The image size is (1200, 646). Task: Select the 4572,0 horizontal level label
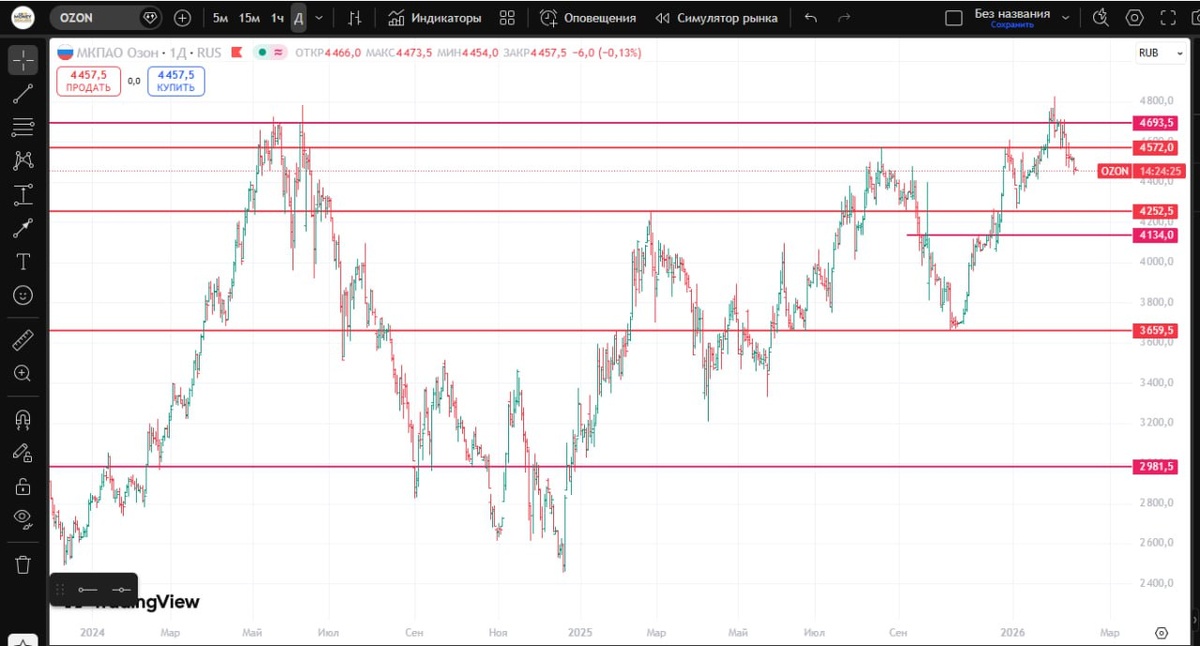(1155, 147)
